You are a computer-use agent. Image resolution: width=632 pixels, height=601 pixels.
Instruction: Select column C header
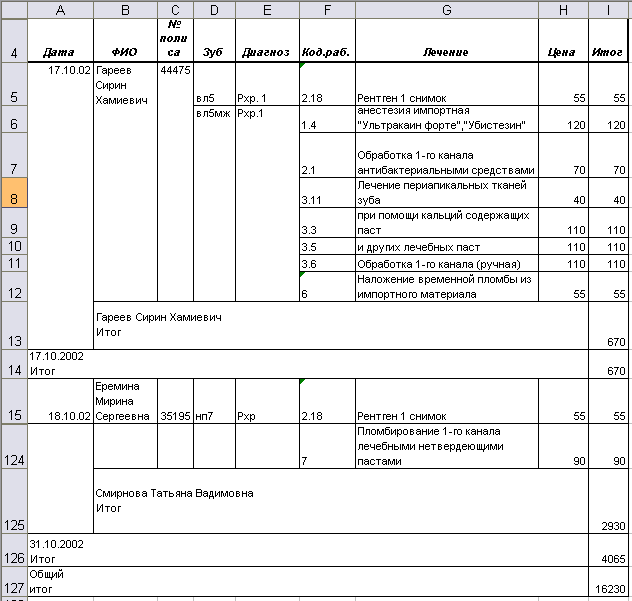175,10
